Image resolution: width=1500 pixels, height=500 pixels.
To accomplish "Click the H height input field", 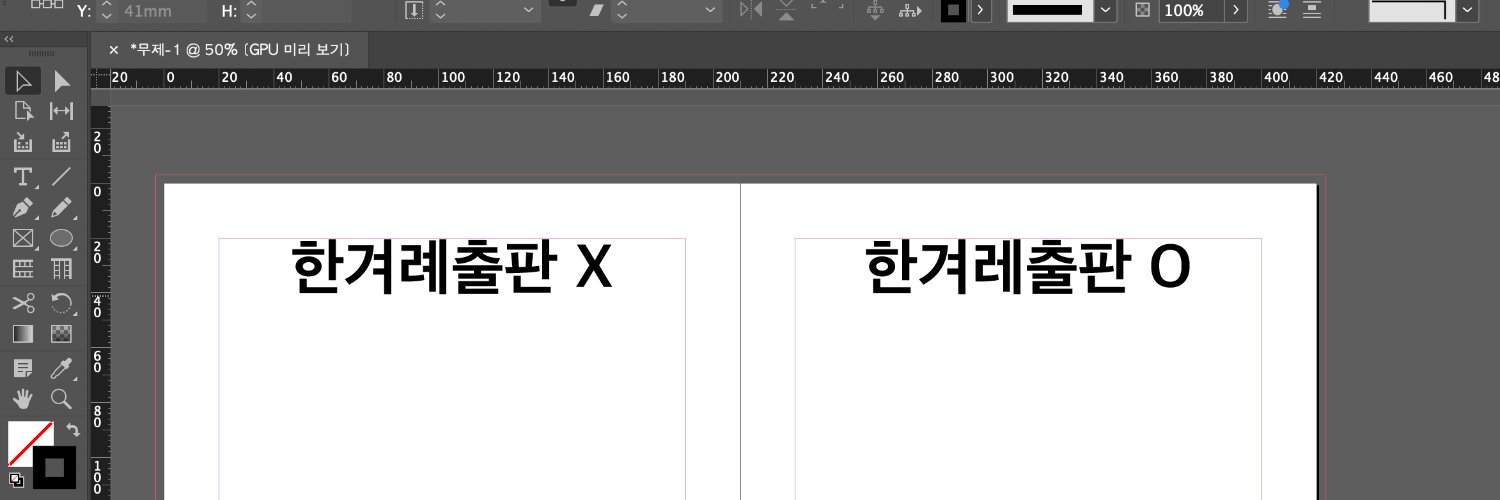I will click(x=305, y=10).
